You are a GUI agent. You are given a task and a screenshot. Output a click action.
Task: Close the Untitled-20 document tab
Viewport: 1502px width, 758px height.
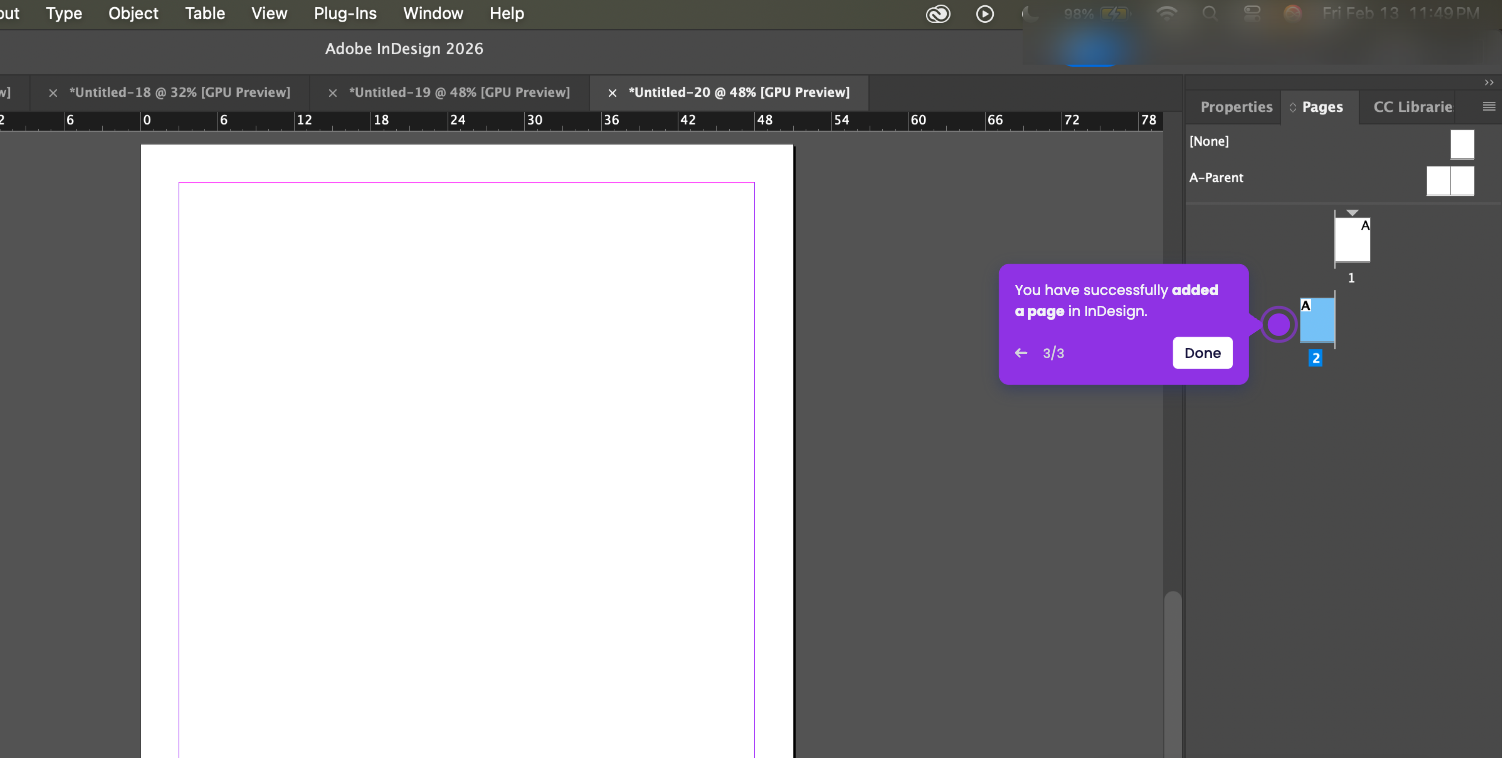coord(613,93)
